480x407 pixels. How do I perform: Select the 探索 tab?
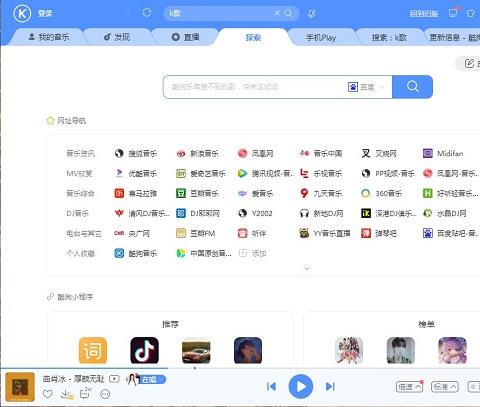click(253, 37)
